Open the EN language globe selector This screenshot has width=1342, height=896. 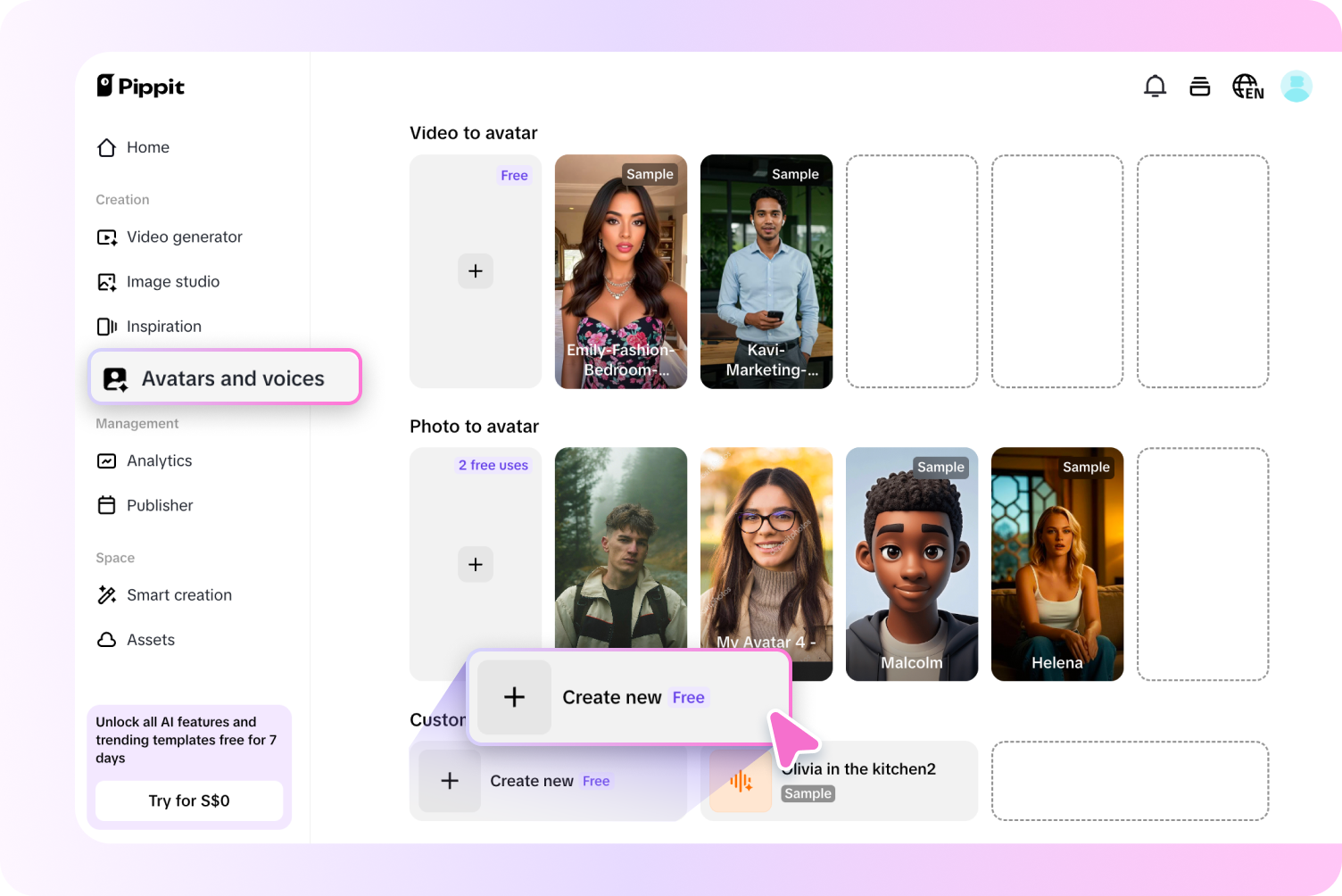[1247, 86]
